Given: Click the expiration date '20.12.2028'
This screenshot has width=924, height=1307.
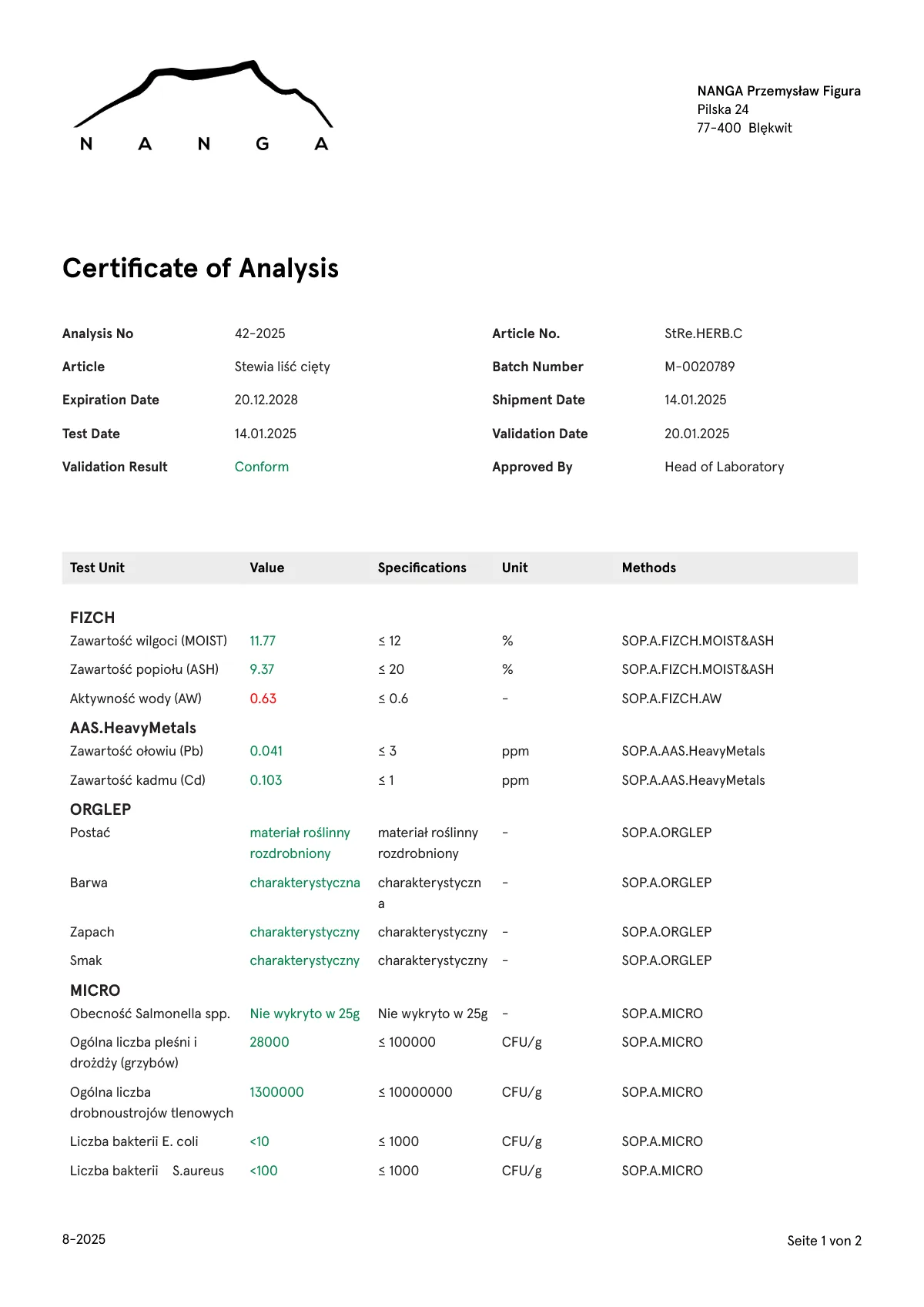Looking at the screenshot, I should point(266,400).
